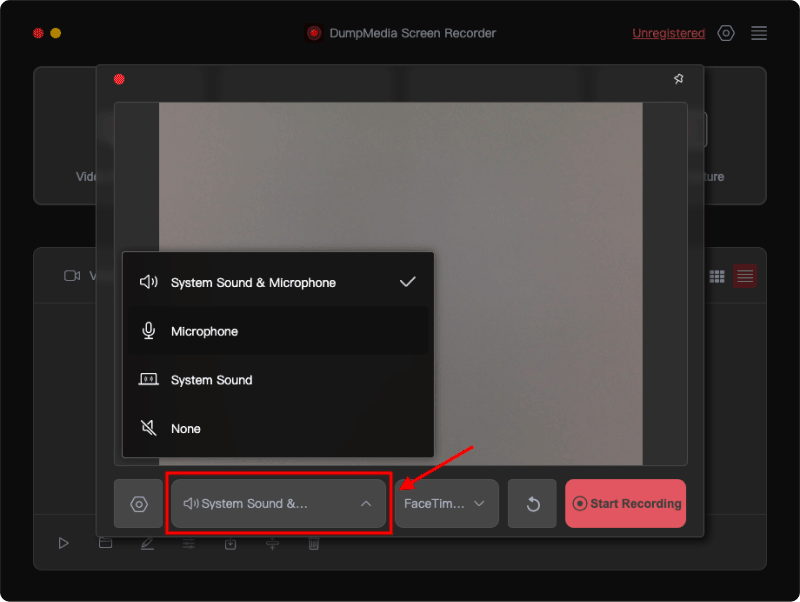The width and height of the screenshot is (800, 602).
Task: Select System Sound audio option
Action: tap(278, 380)
